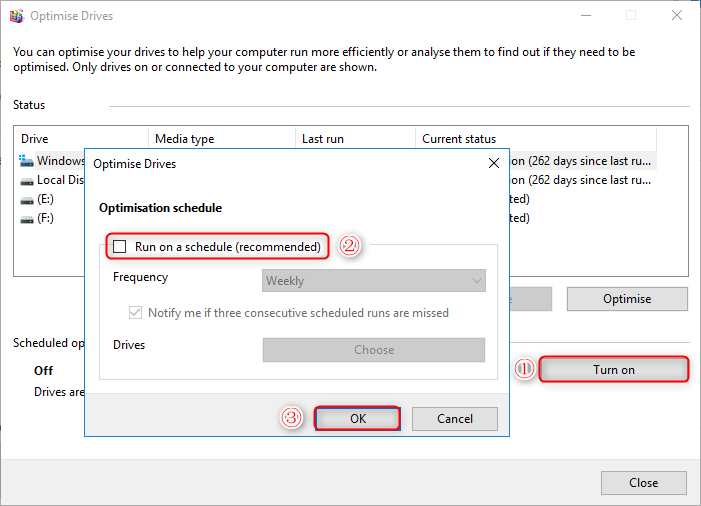Screen dimensions: 701x506
Task: Click the Close button at the bottom
Action: [643, 483]
